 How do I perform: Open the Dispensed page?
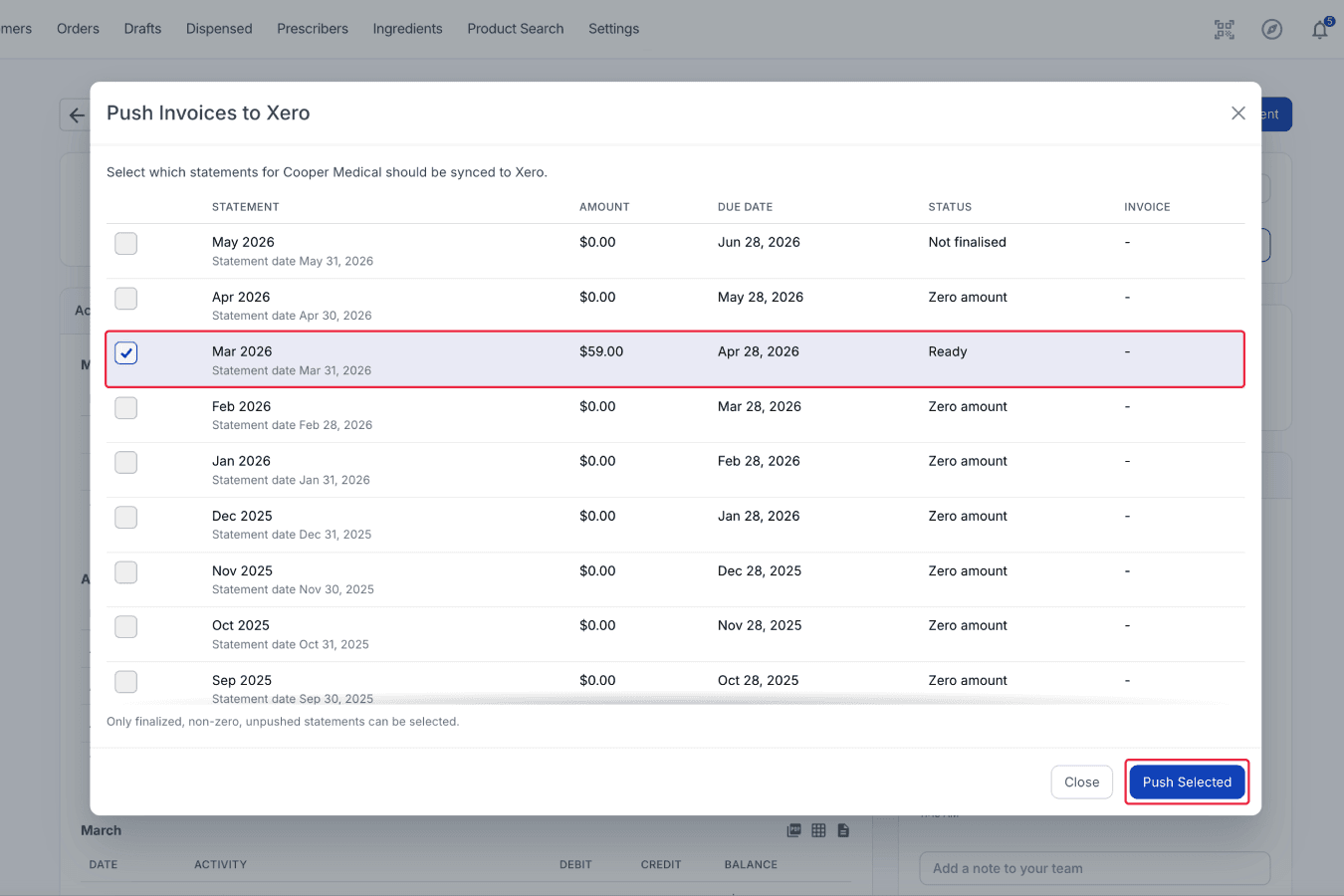219,29
